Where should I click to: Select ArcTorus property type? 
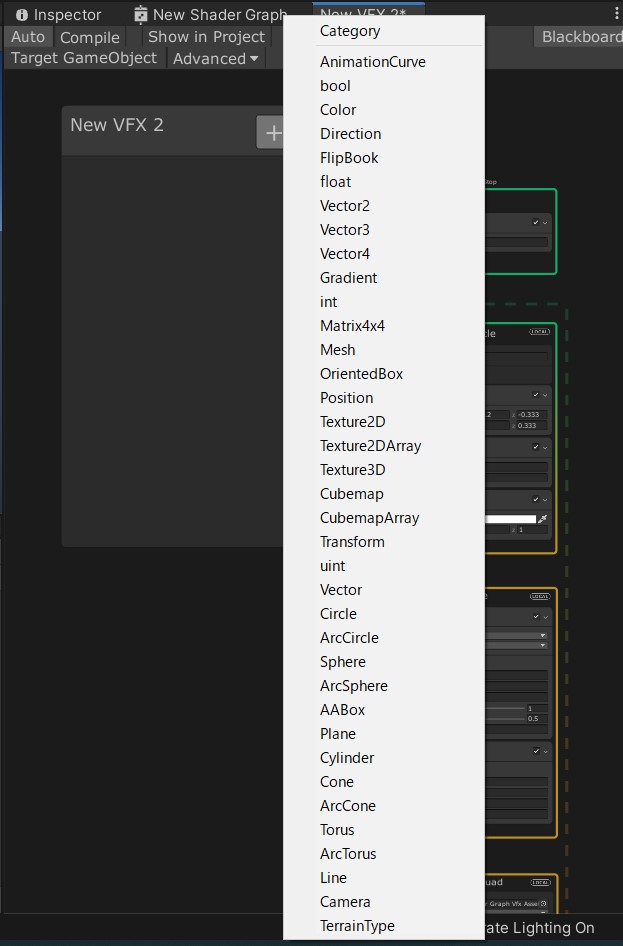(384, 854)
